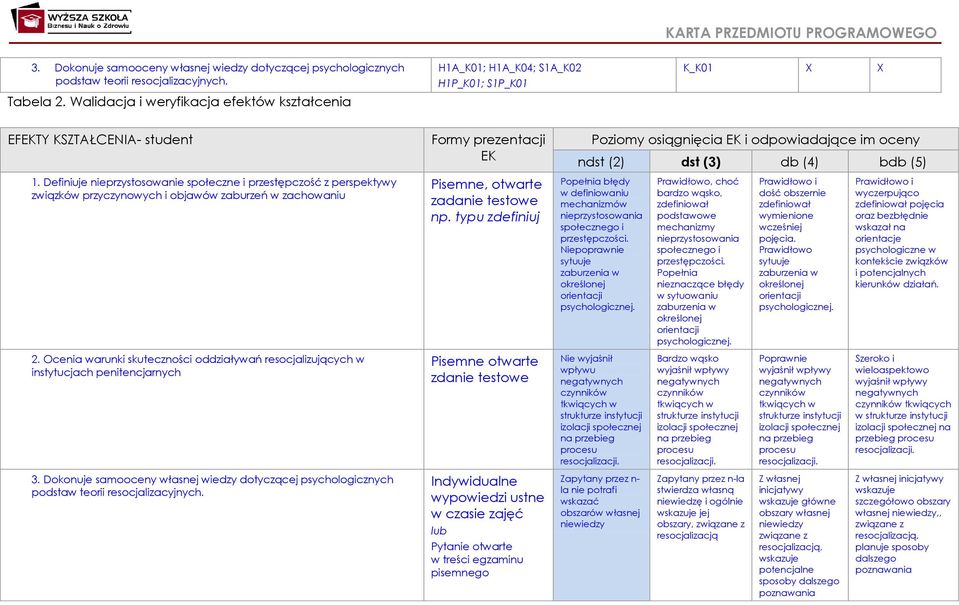
Task: Select the 'bdb (5)' grade header
Action: coord(903,161)
